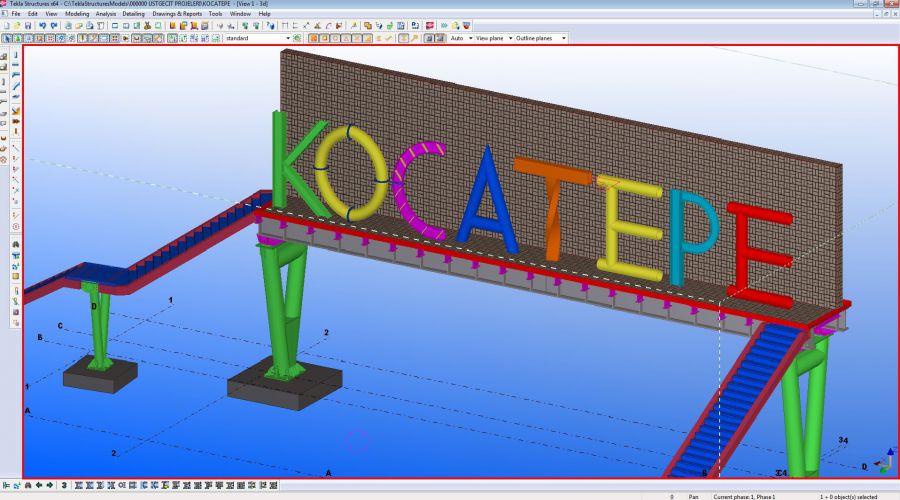The image size is (900, 500).
Task: Create a steel column from left toolbar
Action: 15,55
